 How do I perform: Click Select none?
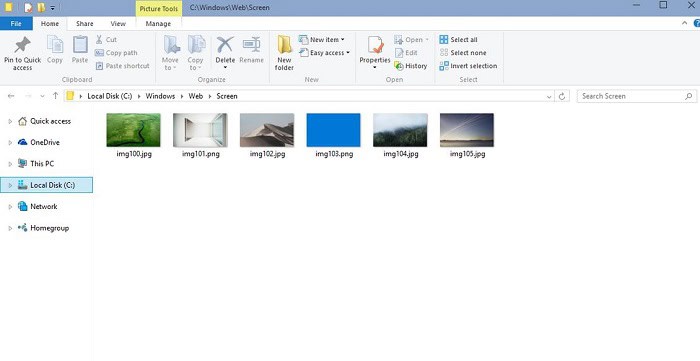463,53
